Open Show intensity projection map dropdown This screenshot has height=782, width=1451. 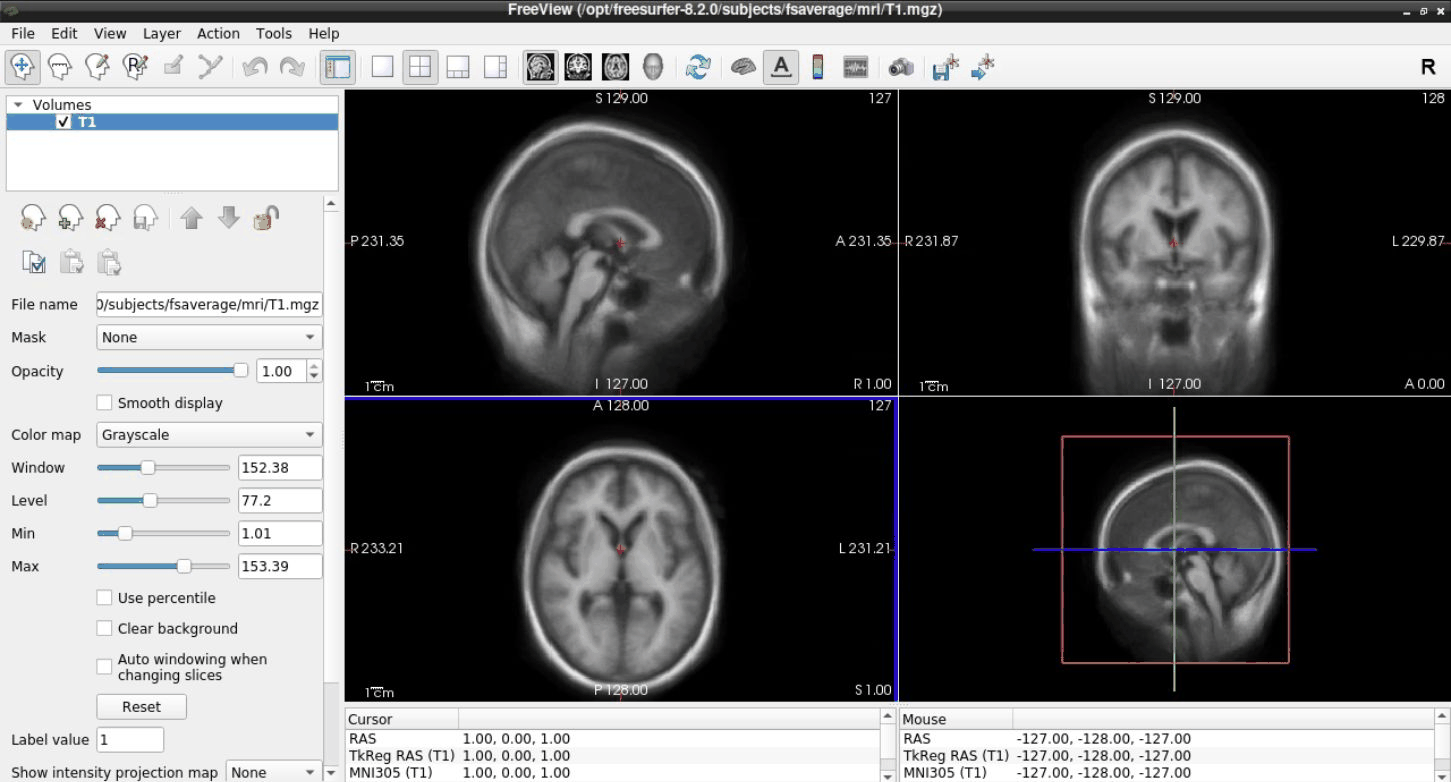click(272, 772)
